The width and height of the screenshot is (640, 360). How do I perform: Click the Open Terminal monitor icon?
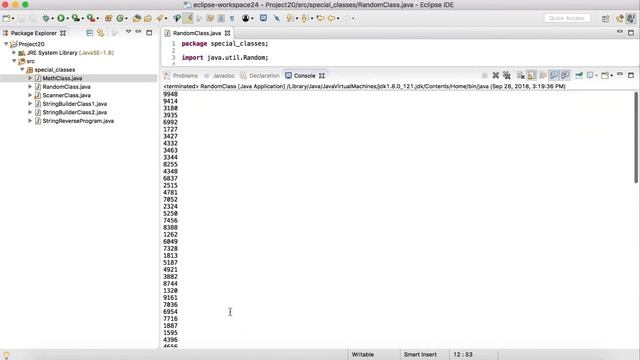click(x=263, y=18)
